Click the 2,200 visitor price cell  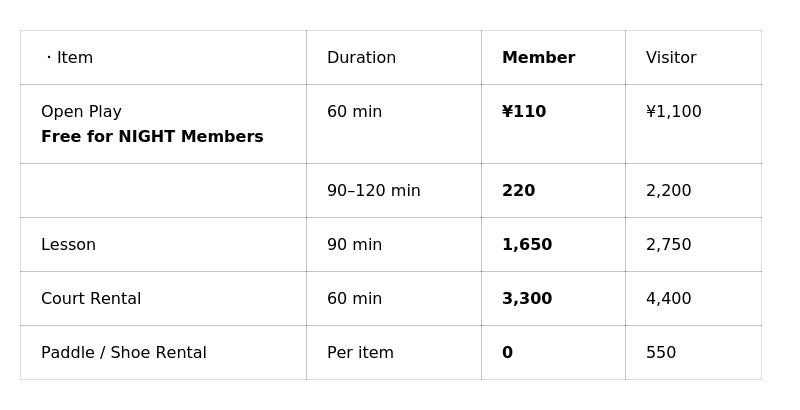click(x=668, y=191)
